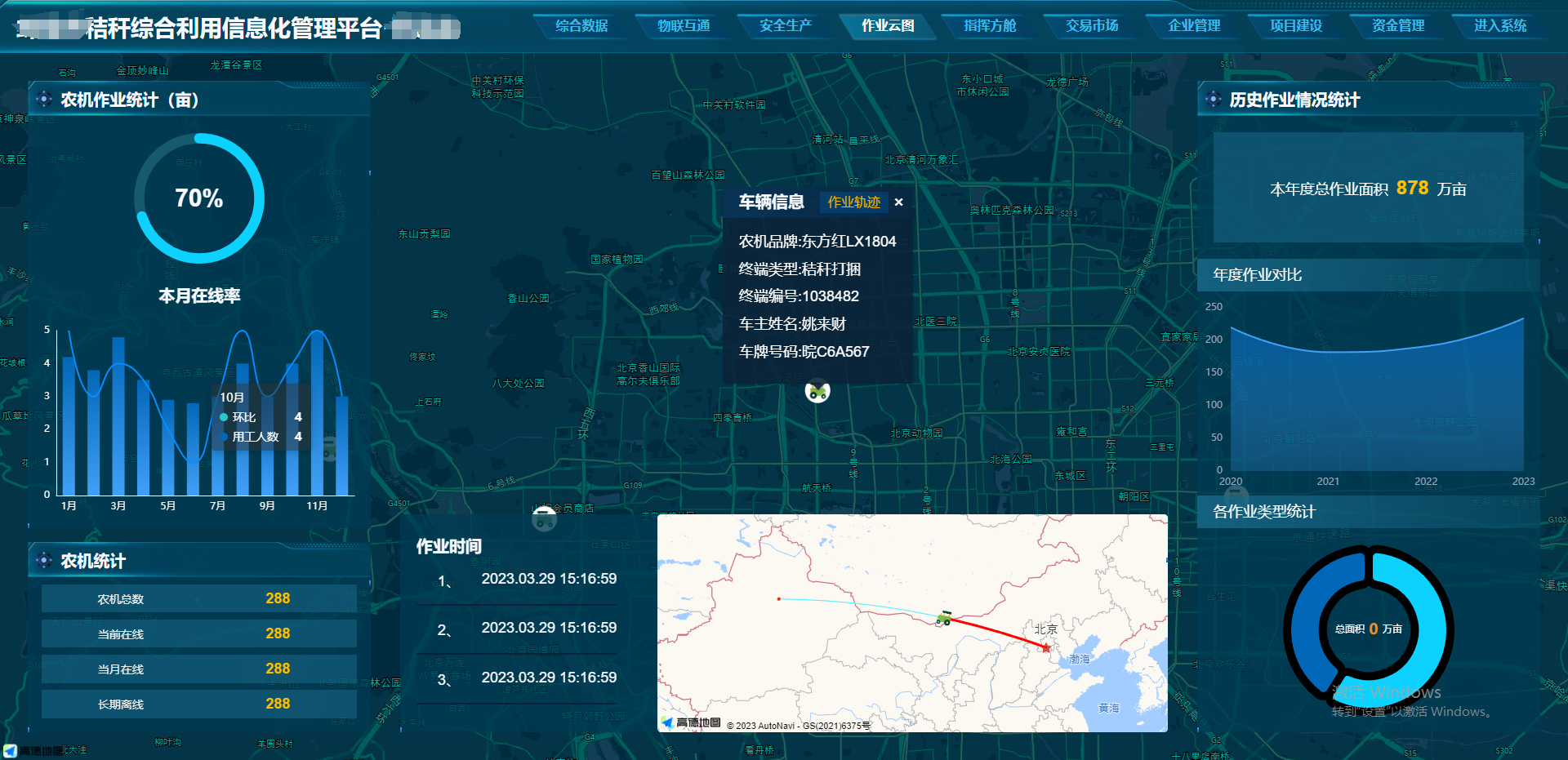
Task: Go to the 指挥方舱 tab
Action: [x=990, y=26]
